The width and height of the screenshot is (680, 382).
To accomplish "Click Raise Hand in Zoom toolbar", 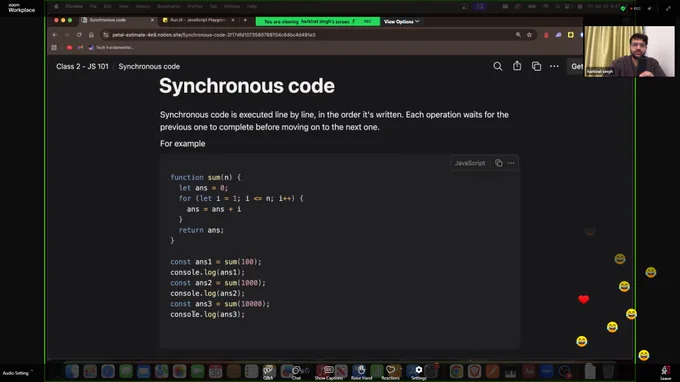I will click(x=361, y=372).
